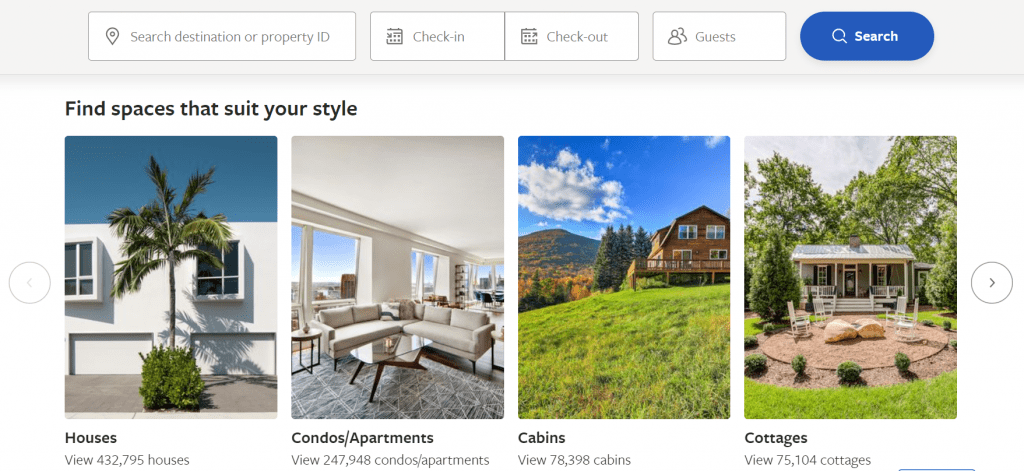This screenshot has height=471, width=1024.
Task: View 75,104 cottages link
Action: pyautogui.click(x=807, y=460)
